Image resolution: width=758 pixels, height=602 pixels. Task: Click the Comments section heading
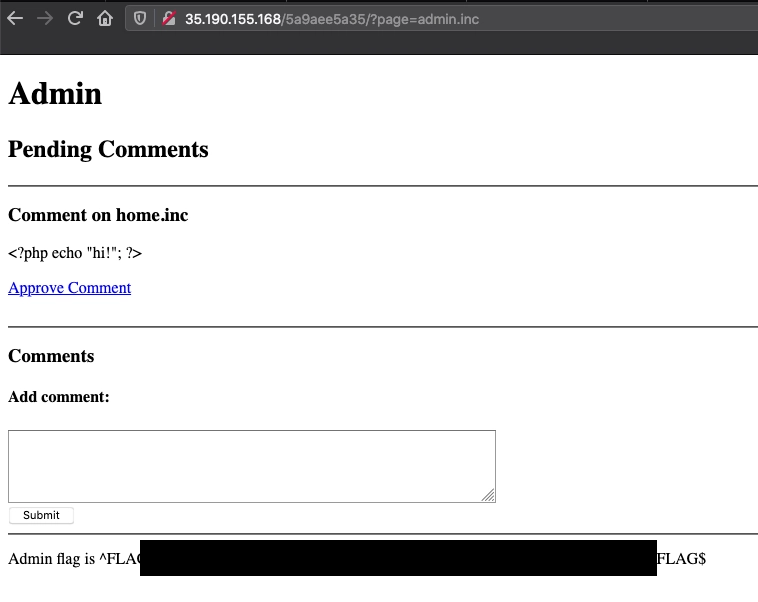51,356
